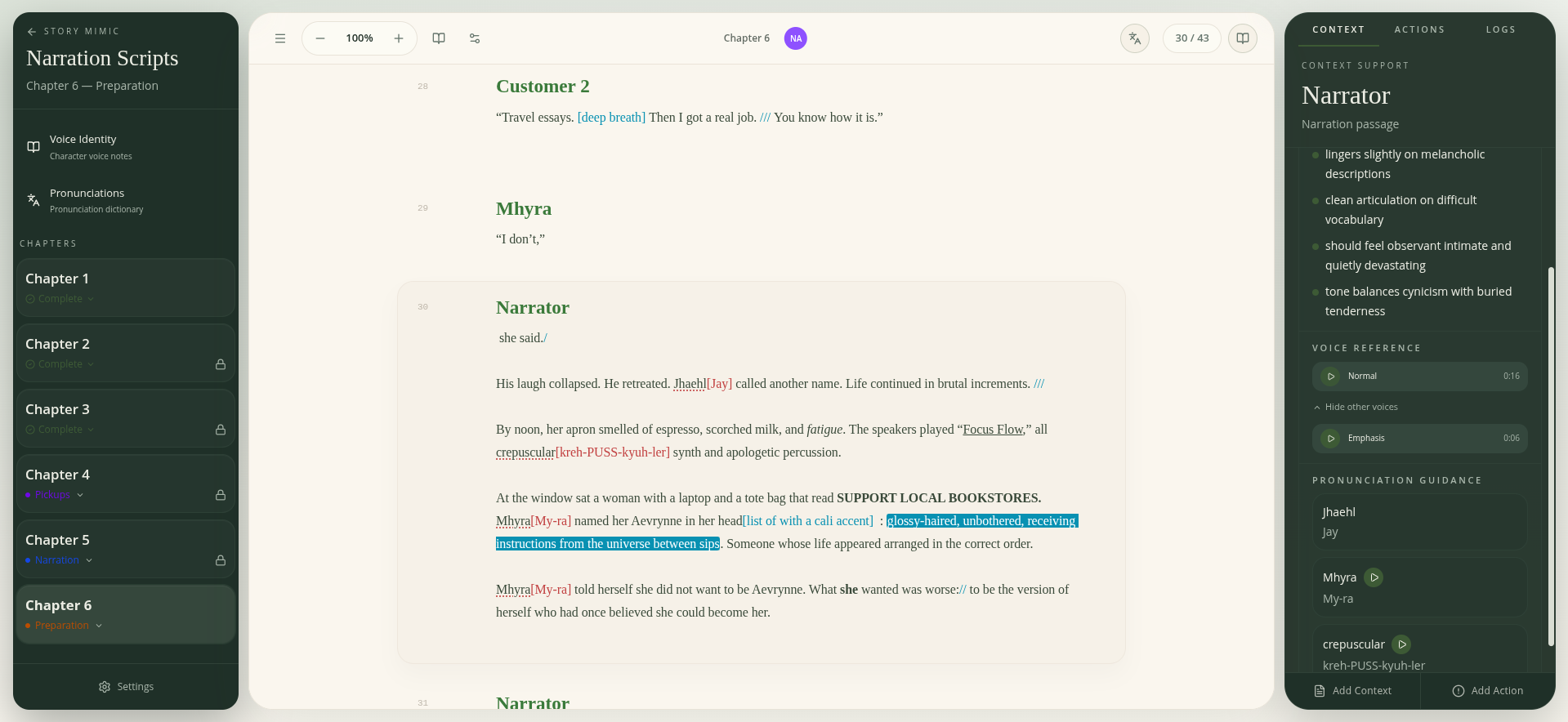Open the Pronunciations dictionary
The height and width of the screenshot is (722, 1568).
126,201
